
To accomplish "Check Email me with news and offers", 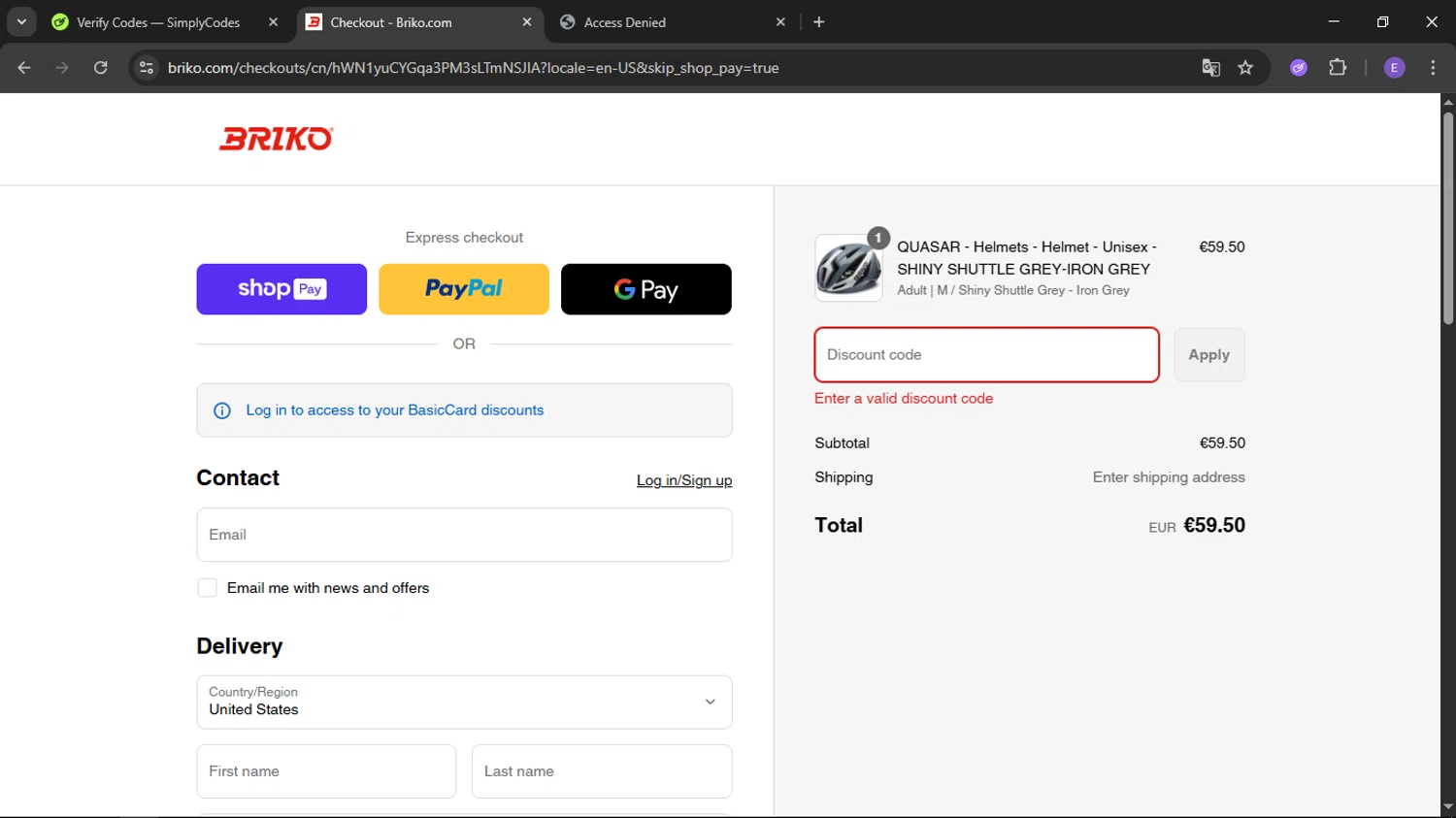I will click(x=207, y=588).
